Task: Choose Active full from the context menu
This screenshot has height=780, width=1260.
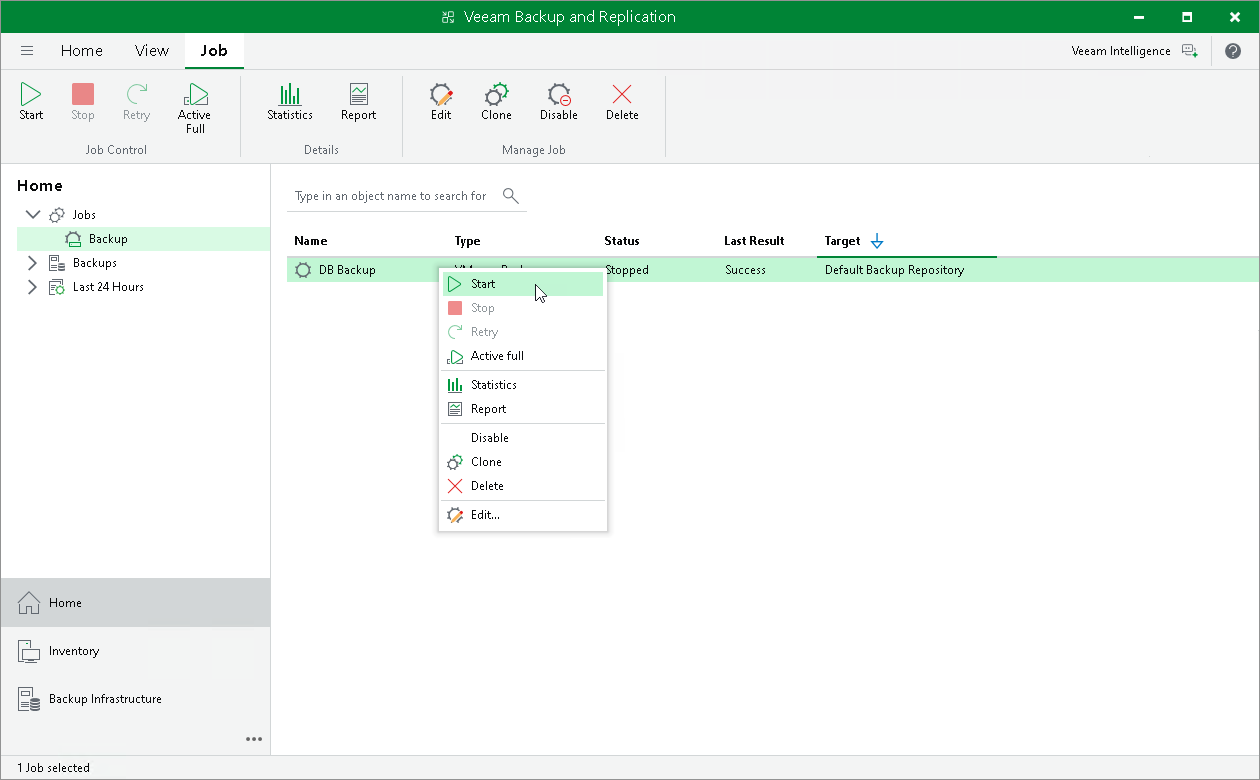Action: [495, 355]
